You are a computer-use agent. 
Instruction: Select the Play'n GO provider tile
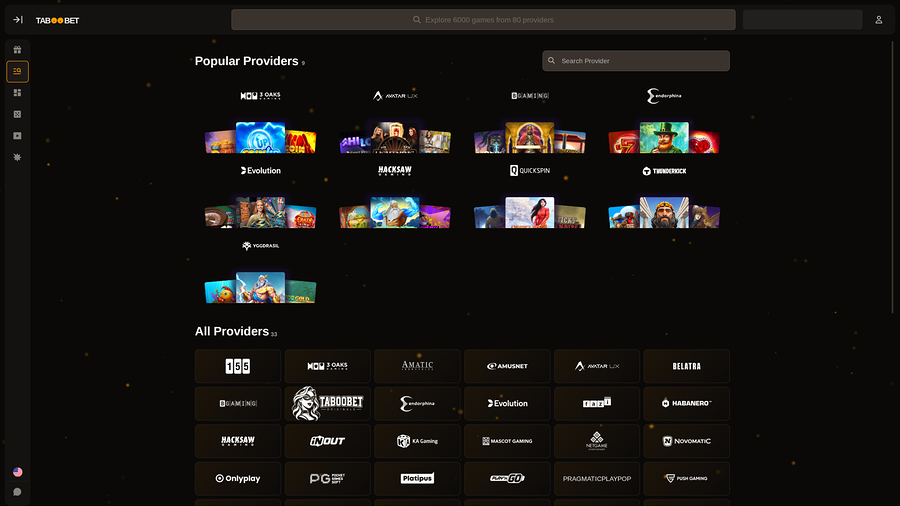tap(507, 478)
